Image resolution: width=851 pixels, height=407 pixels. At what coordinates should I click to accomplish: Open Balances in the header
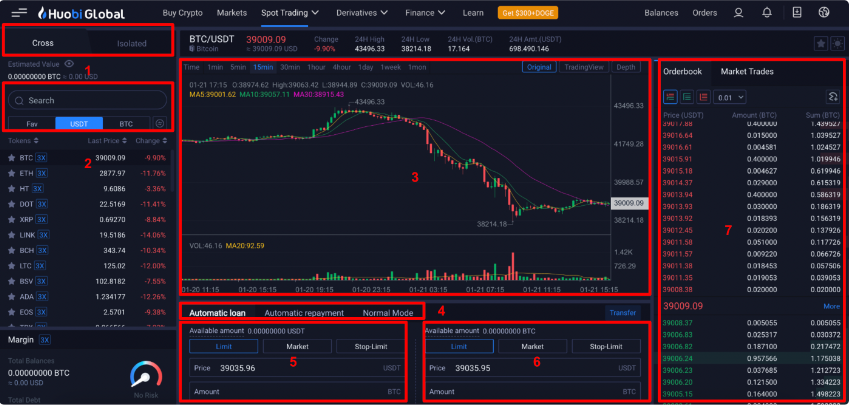pos(662,13)
